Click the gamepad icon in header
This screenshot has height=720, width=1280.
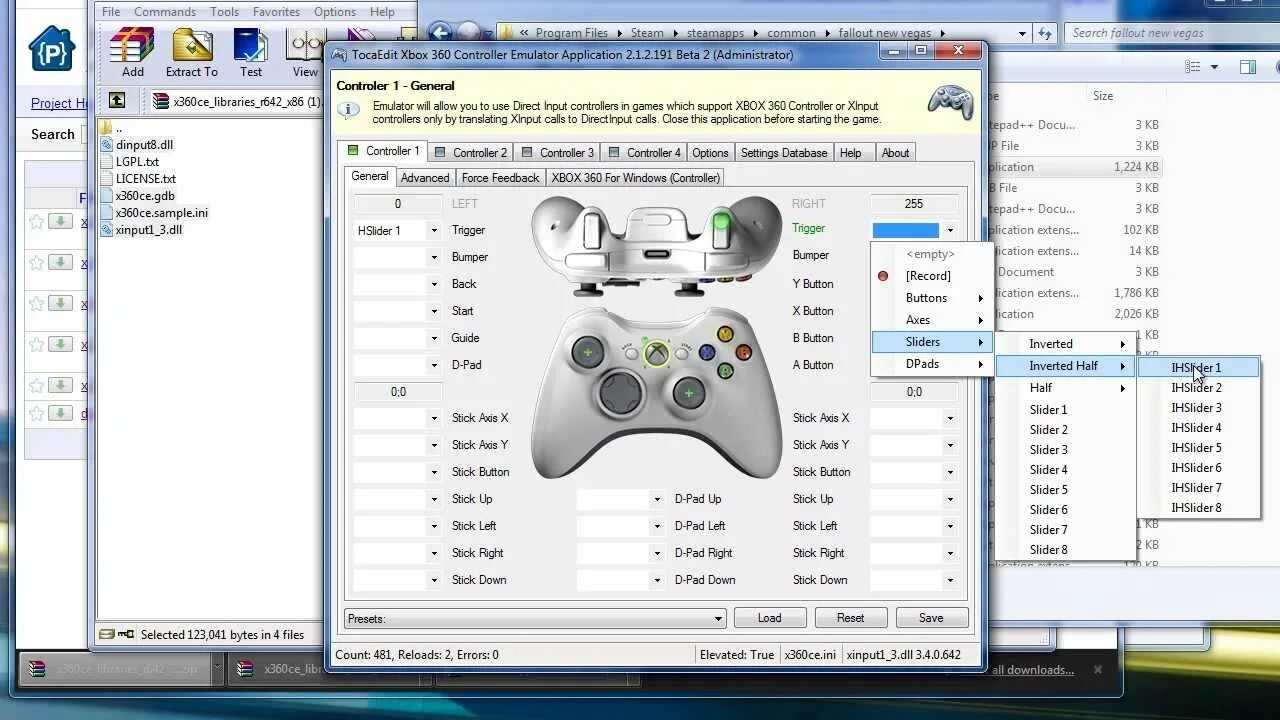click(x=949, y=102)
